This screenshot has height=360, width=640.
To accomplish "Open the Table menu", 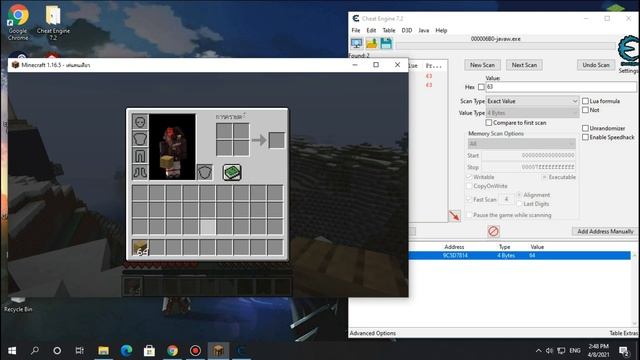I will 389,30.
